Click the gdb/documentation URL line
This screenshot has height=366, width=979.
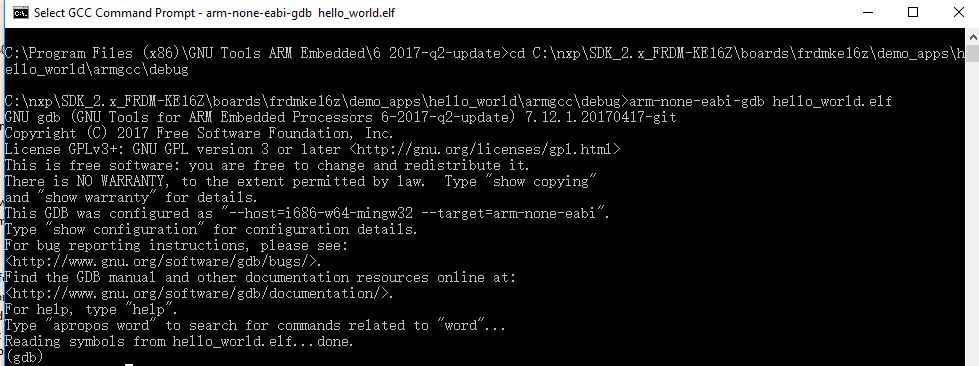pos(199,293)
